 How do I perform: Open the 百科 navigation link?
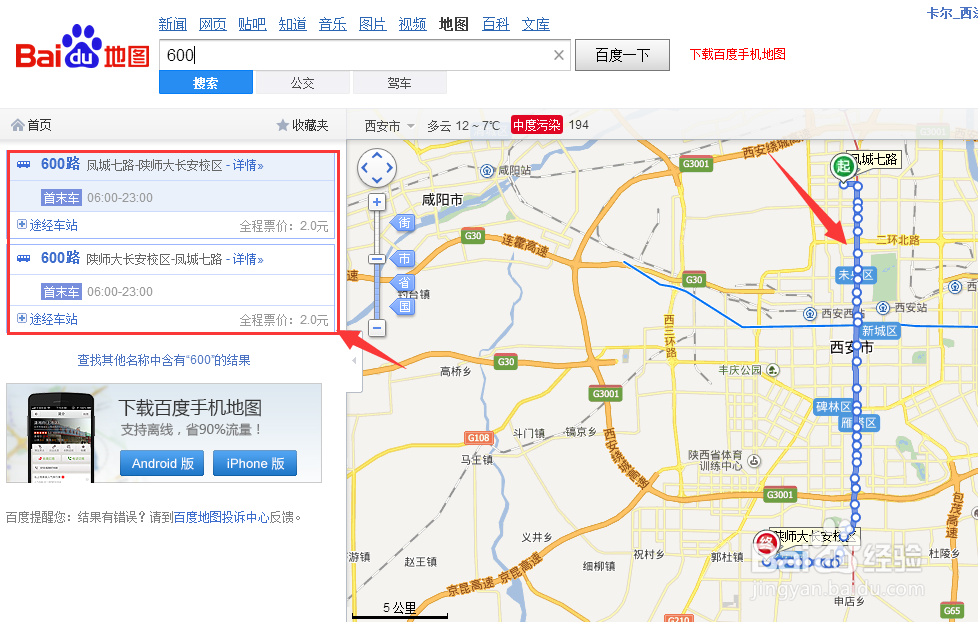(x=496, y=24)
